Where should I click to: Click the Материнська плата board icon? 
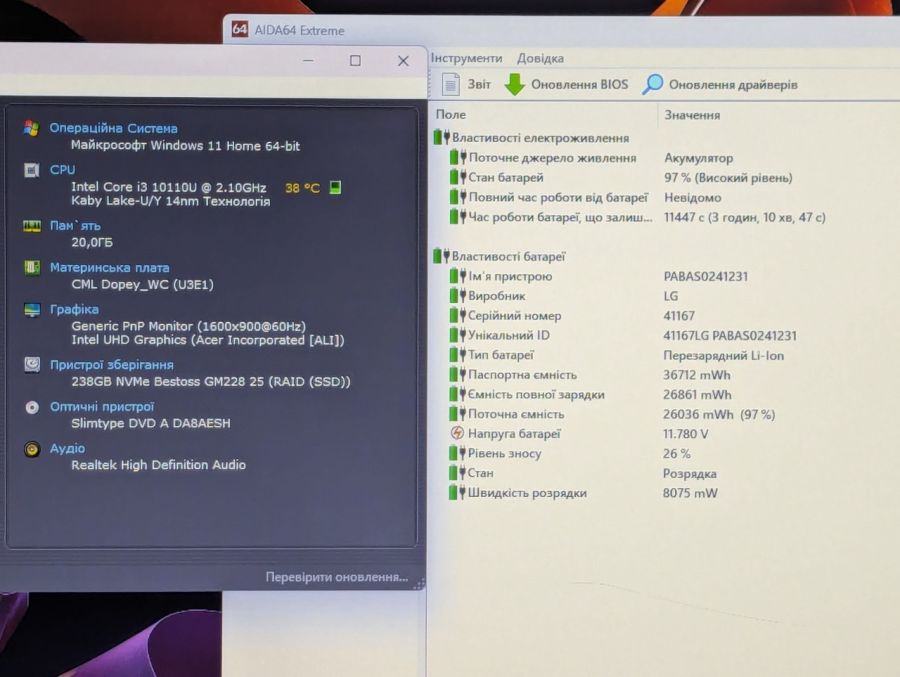click(x=32, y=267)
